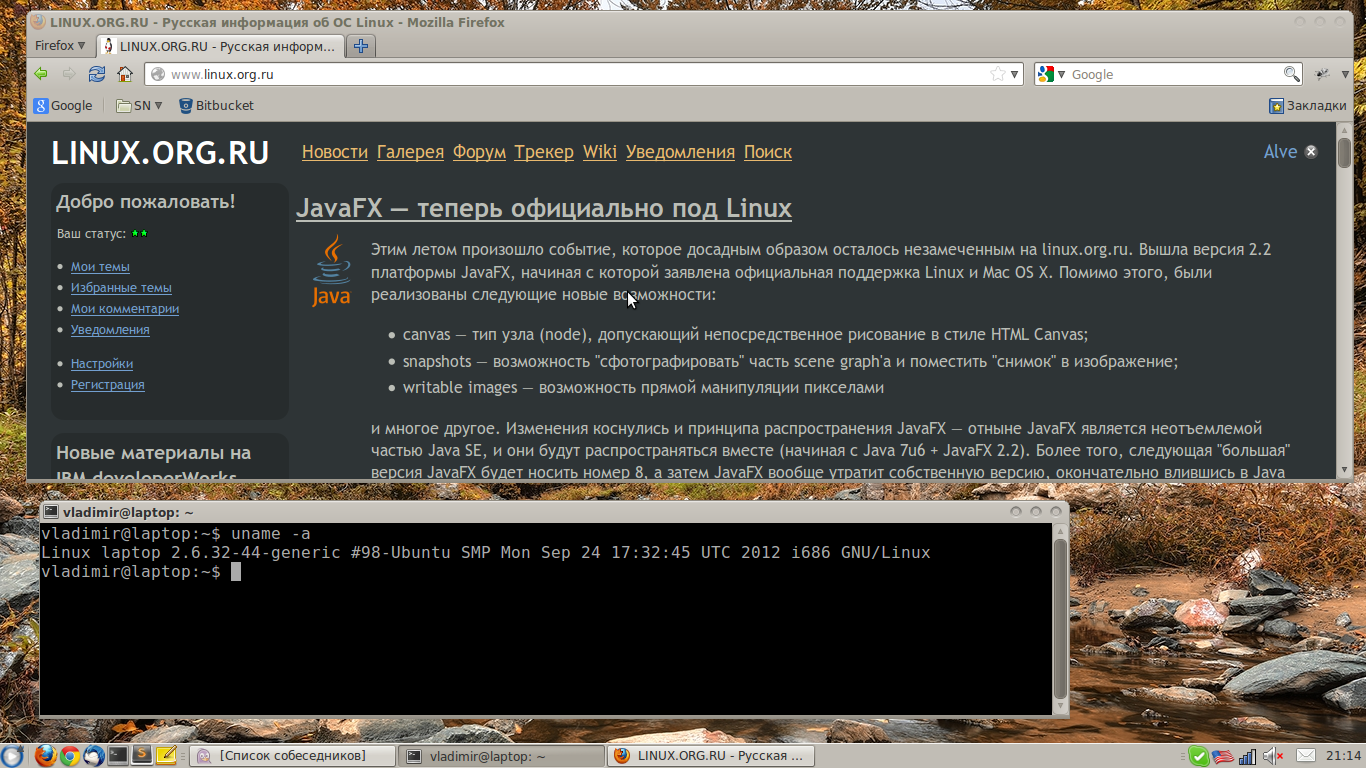
Task: Launch Chrome from the panel launcher
Action: pyautogui.click(x=69, y=755)
